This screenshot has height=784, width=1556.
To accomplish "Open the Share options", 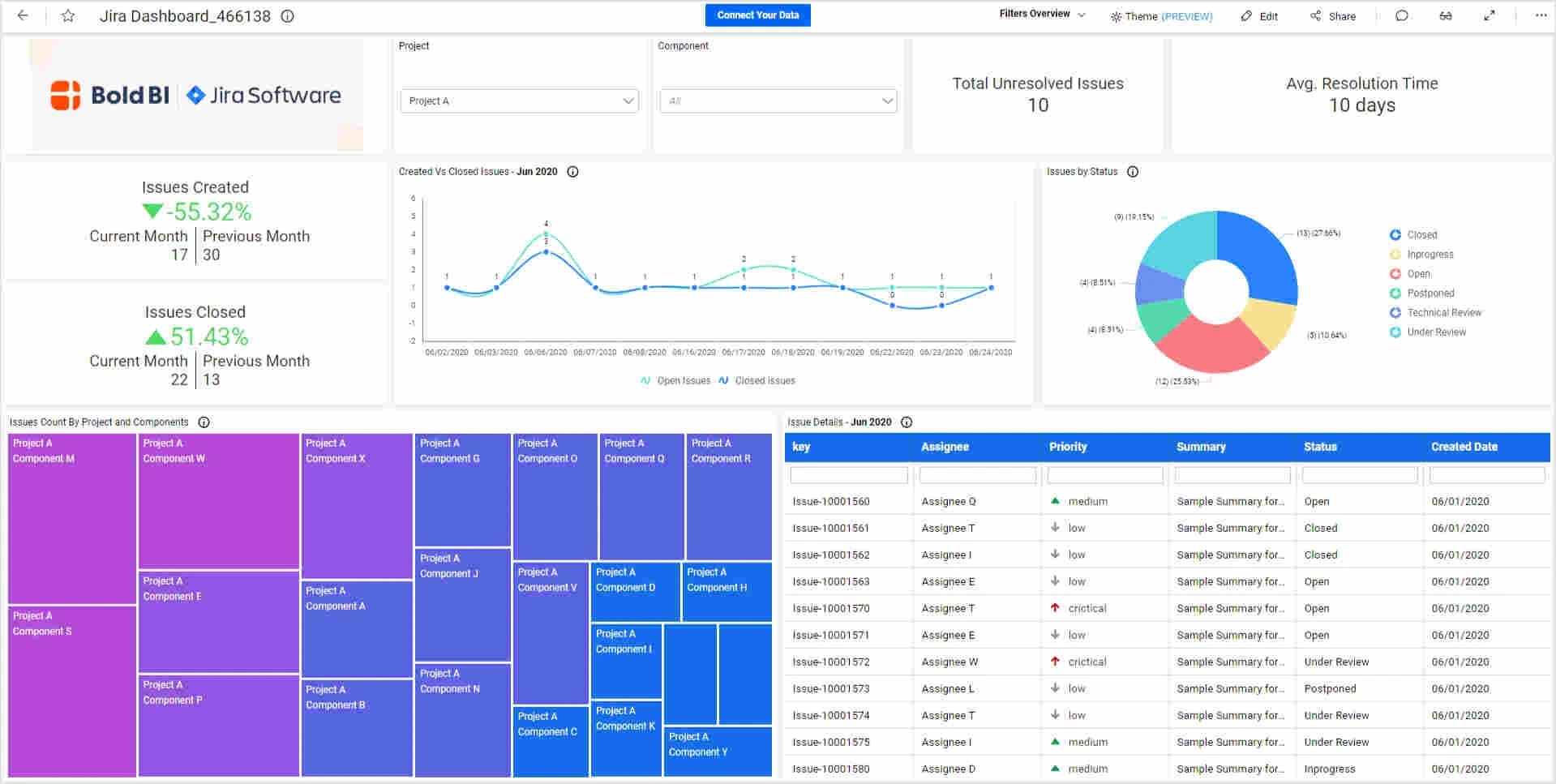I will click(1332, 15).
